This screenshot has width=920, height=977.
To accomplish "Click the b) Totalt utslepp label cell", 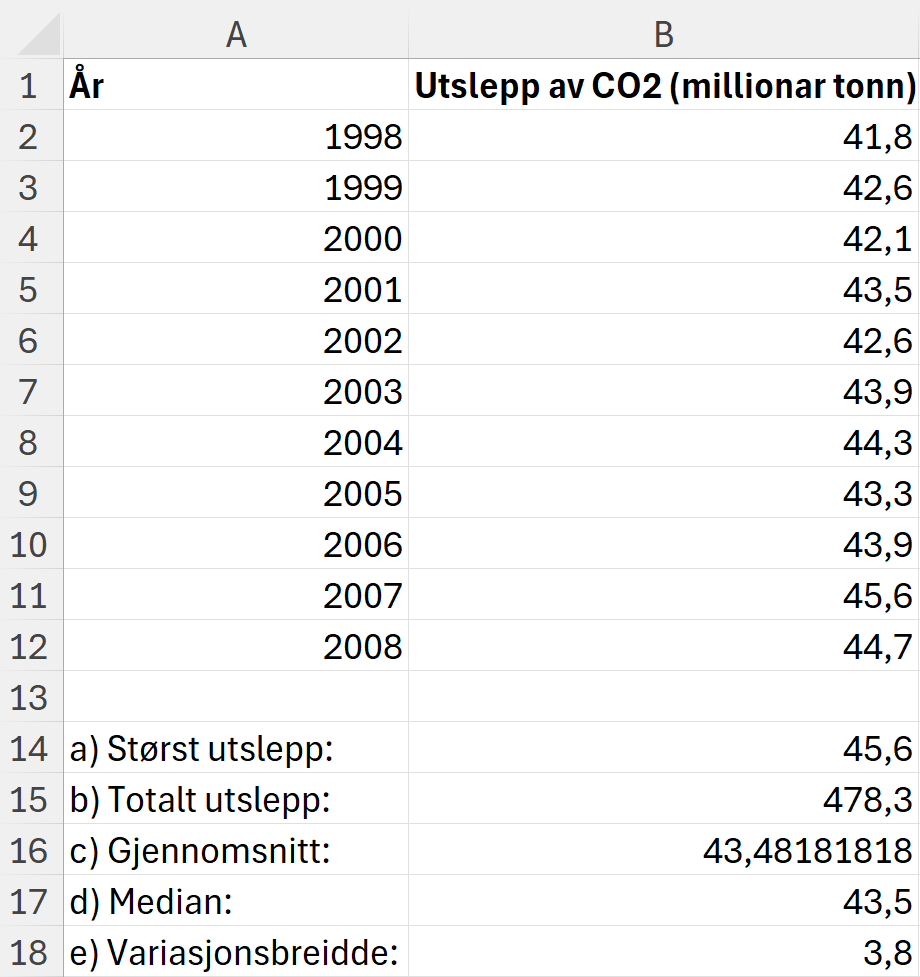I will pyautogui.click(x=235, y=799).
